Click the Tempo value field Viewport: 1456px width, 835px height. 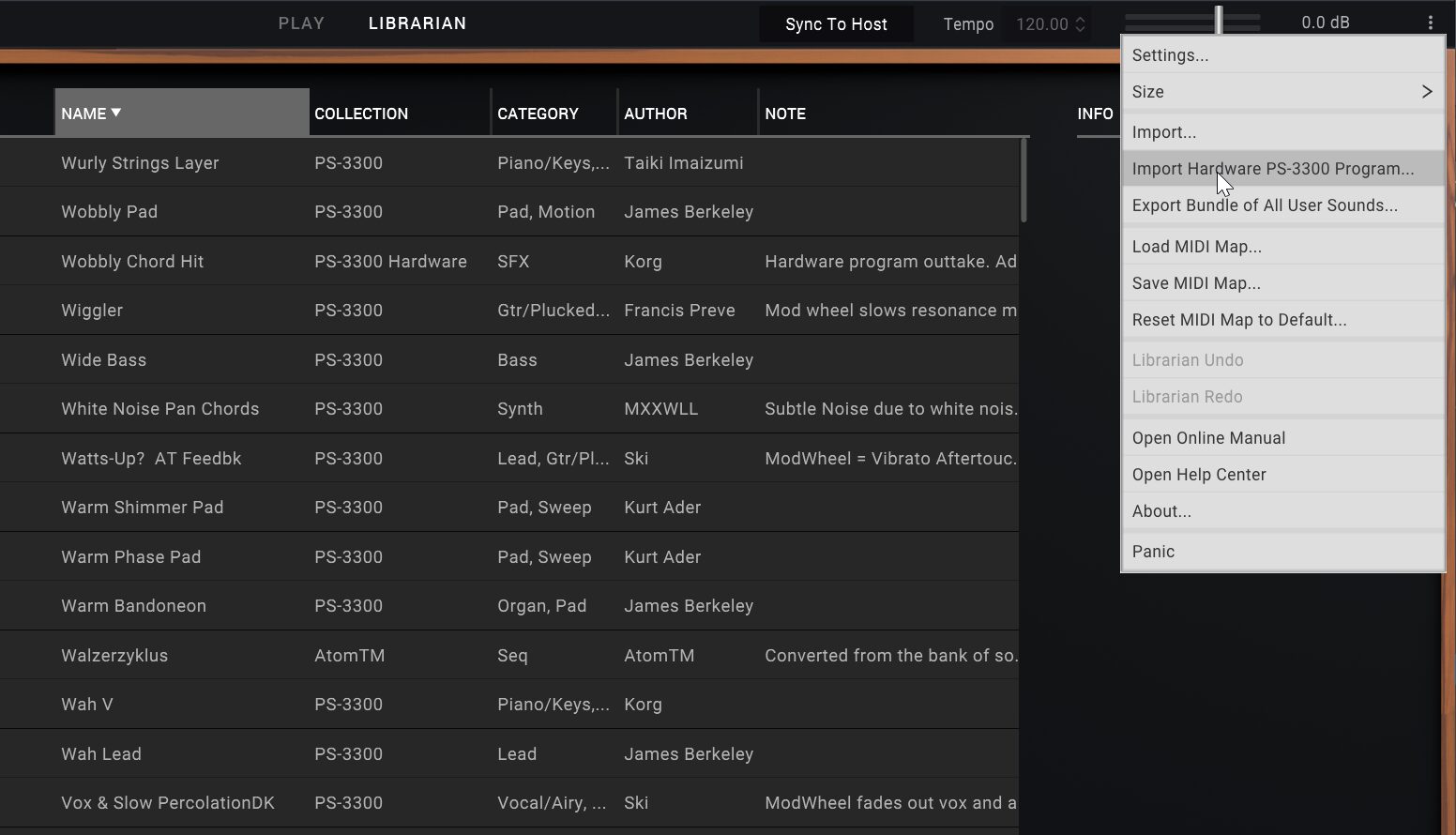(1041, 24)
